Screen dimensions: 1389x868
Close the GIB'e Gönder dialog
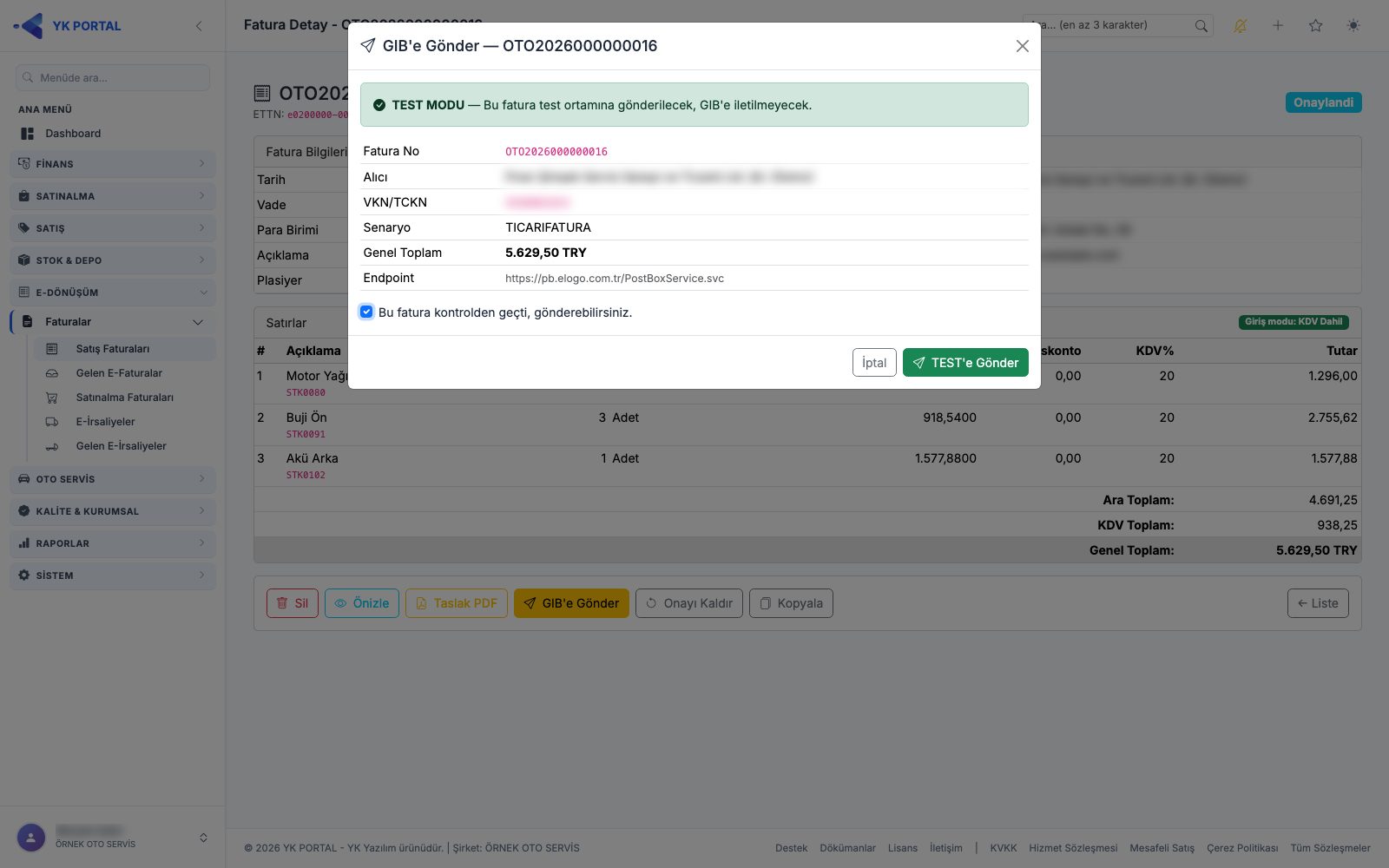tap(1023, 46)
